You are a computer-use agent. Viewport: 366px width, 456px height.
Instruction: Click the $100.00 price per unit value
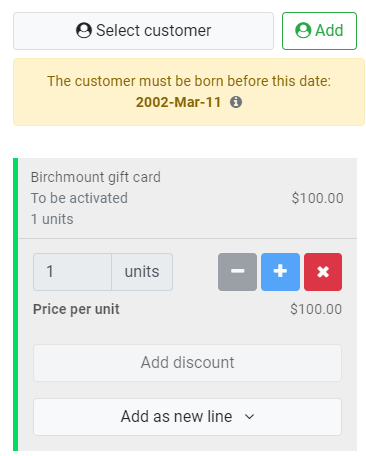point(316,309)
